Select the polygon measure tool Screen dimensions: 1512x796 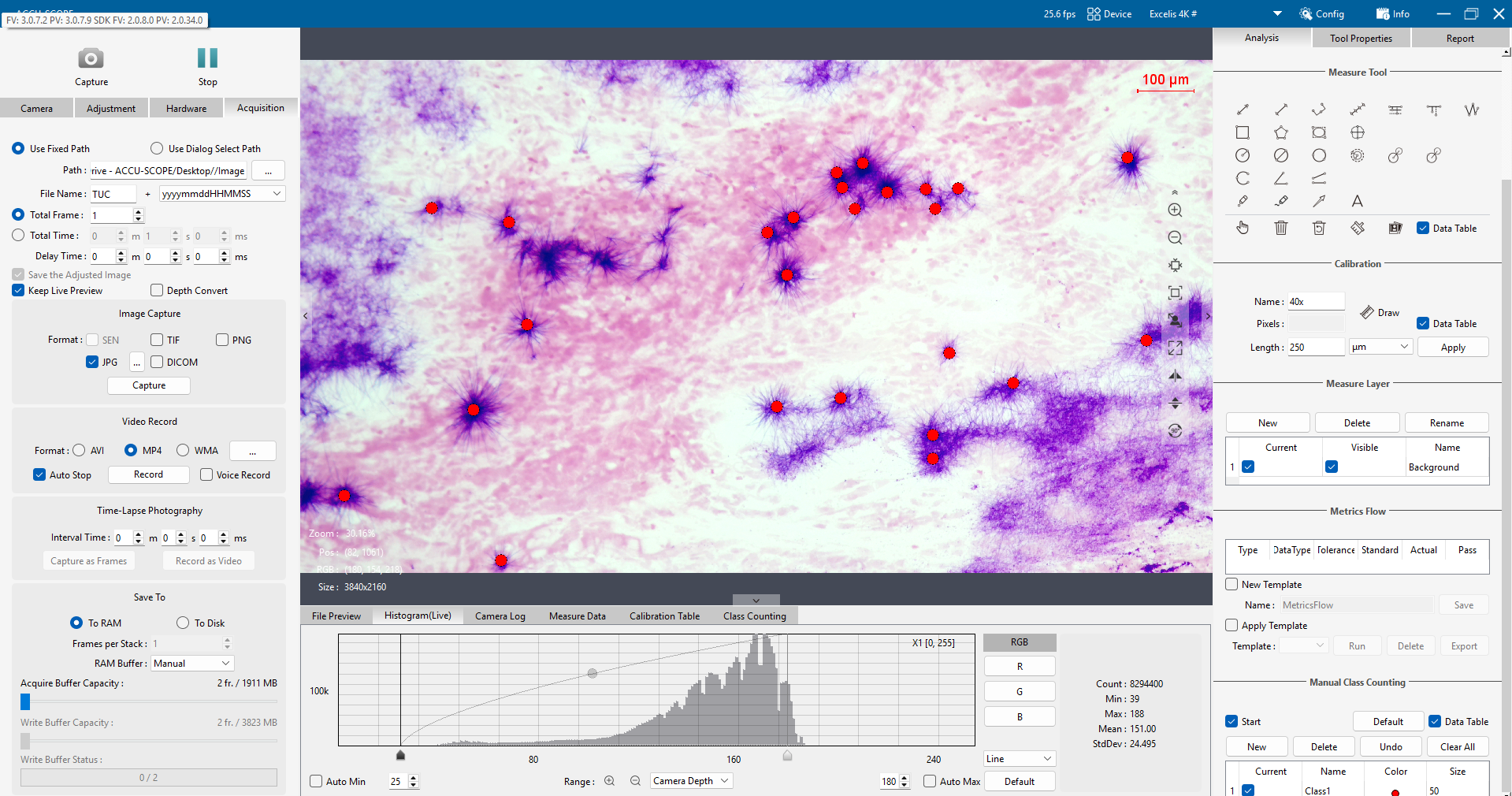pos(1281,132)
